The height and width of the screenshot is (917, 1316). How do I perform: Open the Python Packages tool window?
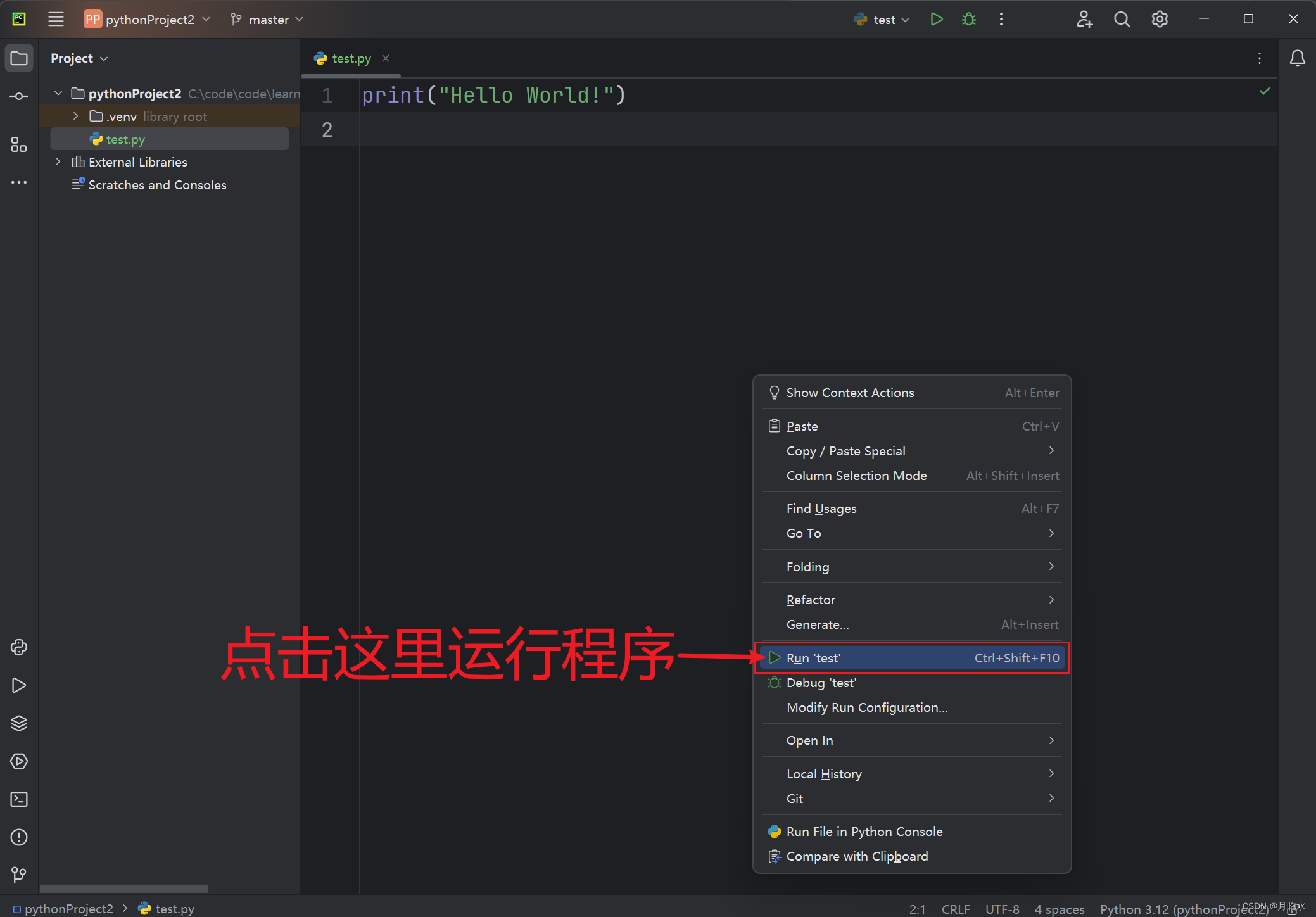[x=19, y=723]
